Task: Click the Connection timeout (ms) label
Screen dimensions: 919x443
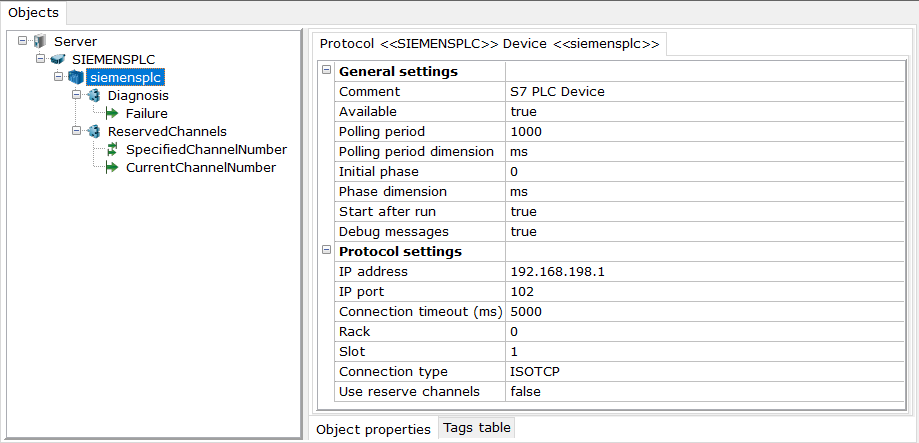Action: [x=421, y=312]
